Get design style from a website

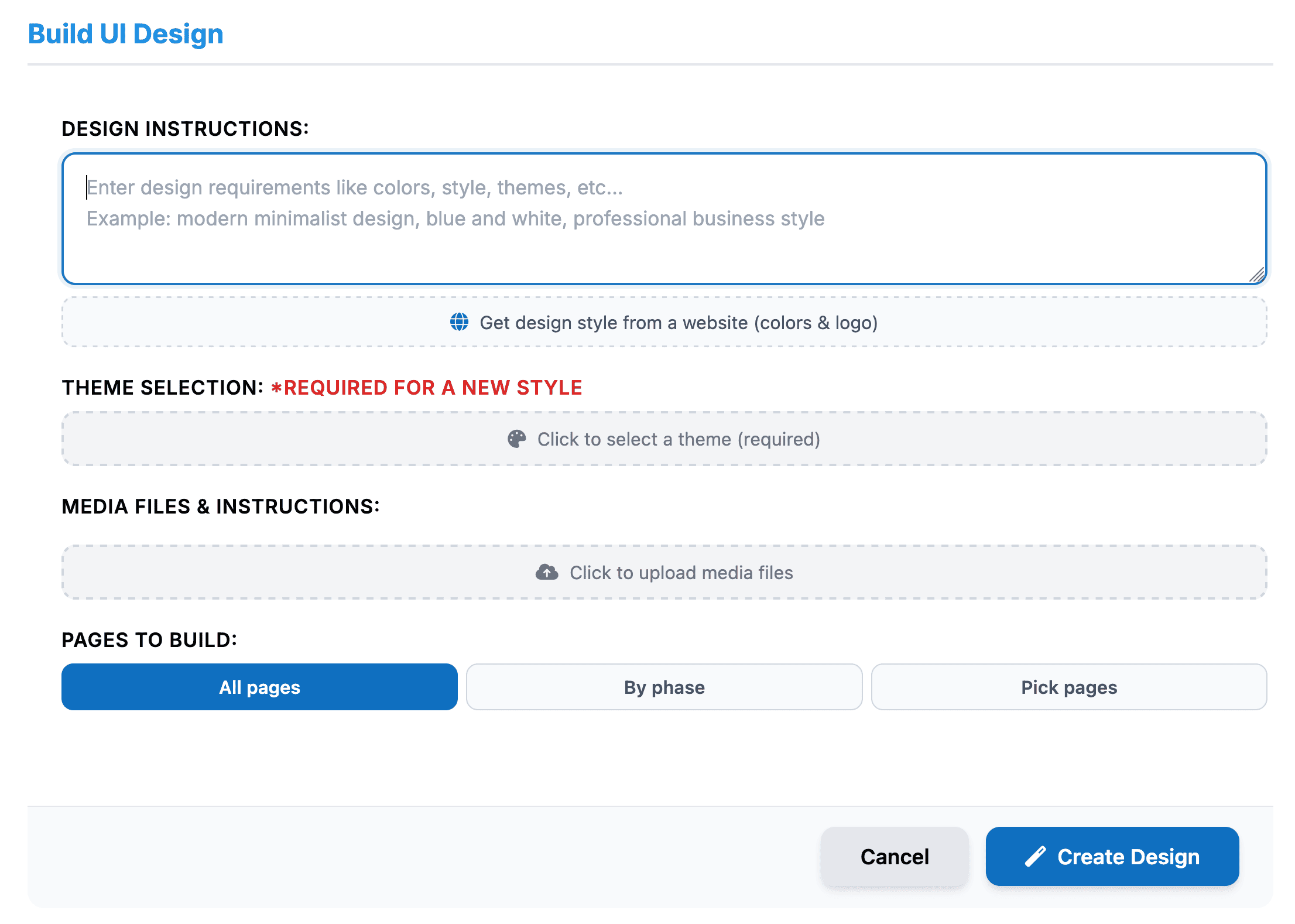(x=664, y=322)
